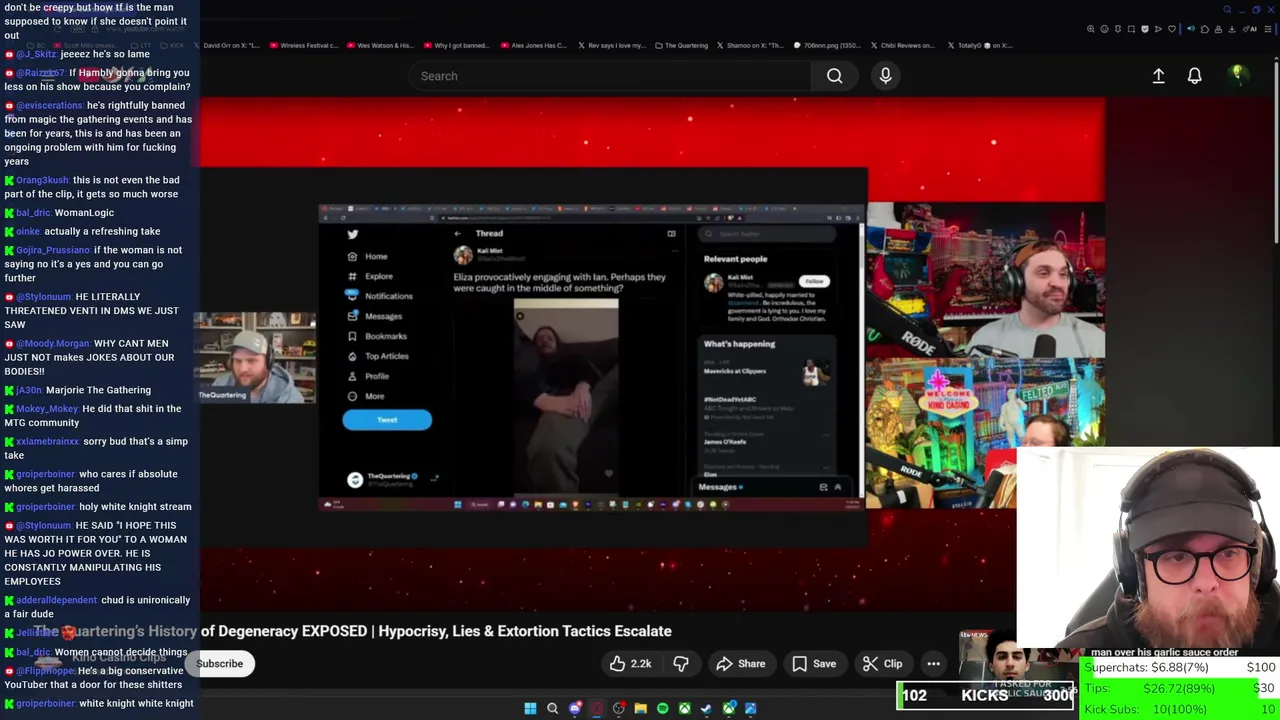
Task: Click chat message 'oinke: actually a refreshing take'
Action: click(83, 232)
